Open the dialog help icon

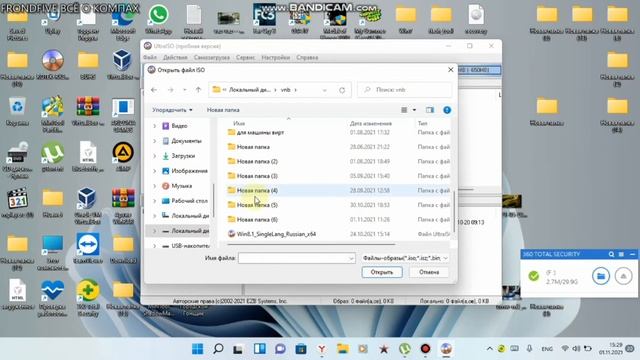(447, 110)
